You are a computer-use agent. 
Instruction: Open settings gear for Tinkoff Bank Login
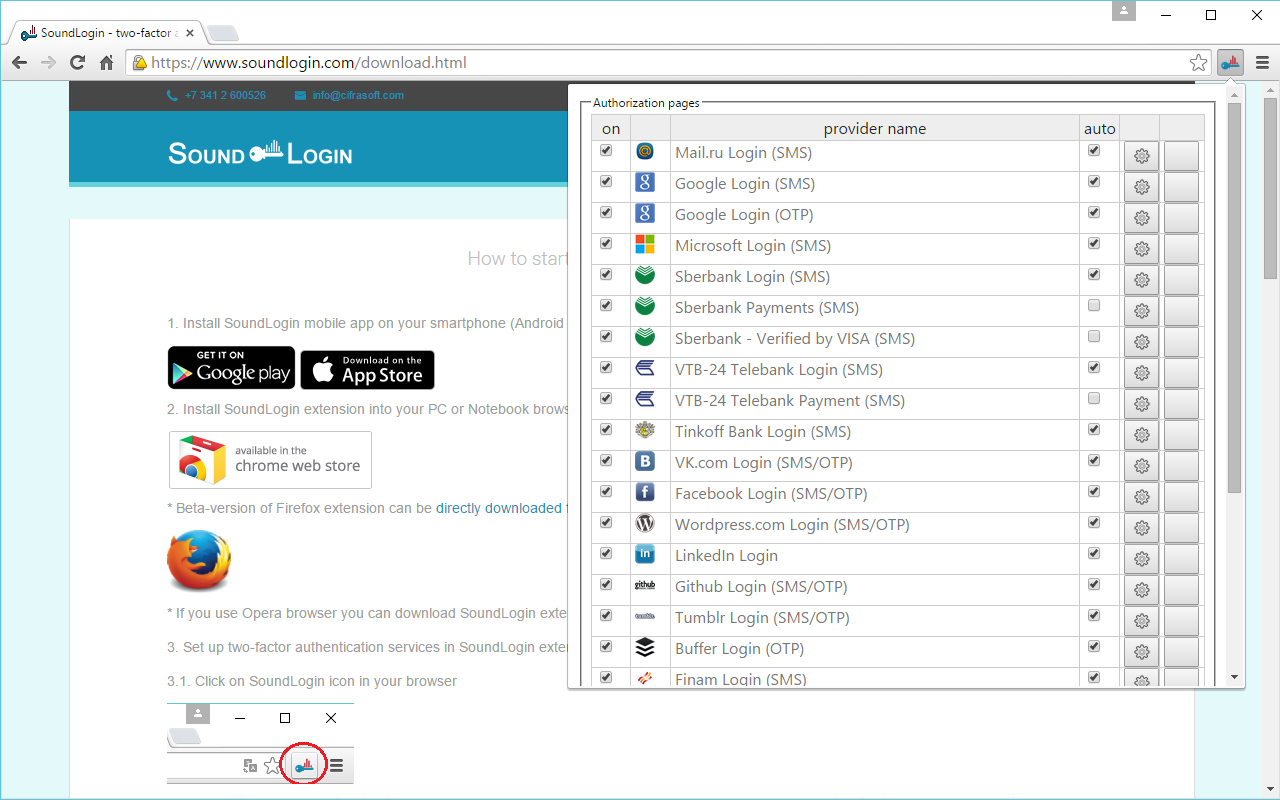(1141, 435)
